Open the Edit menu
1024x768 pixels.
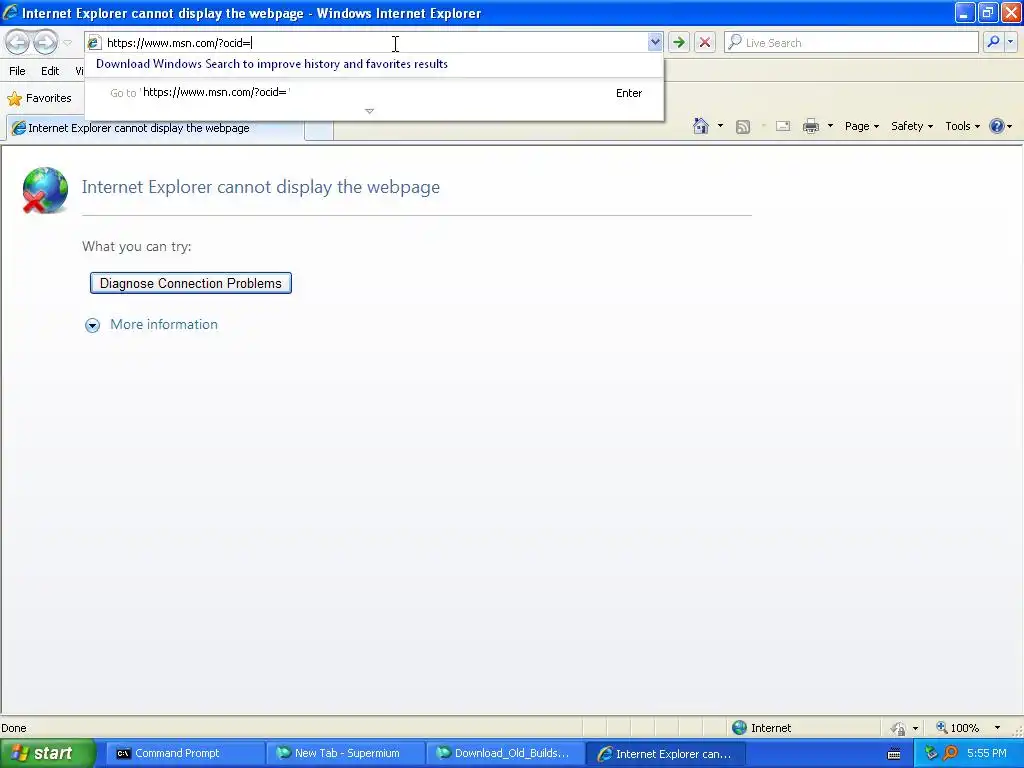50,71
